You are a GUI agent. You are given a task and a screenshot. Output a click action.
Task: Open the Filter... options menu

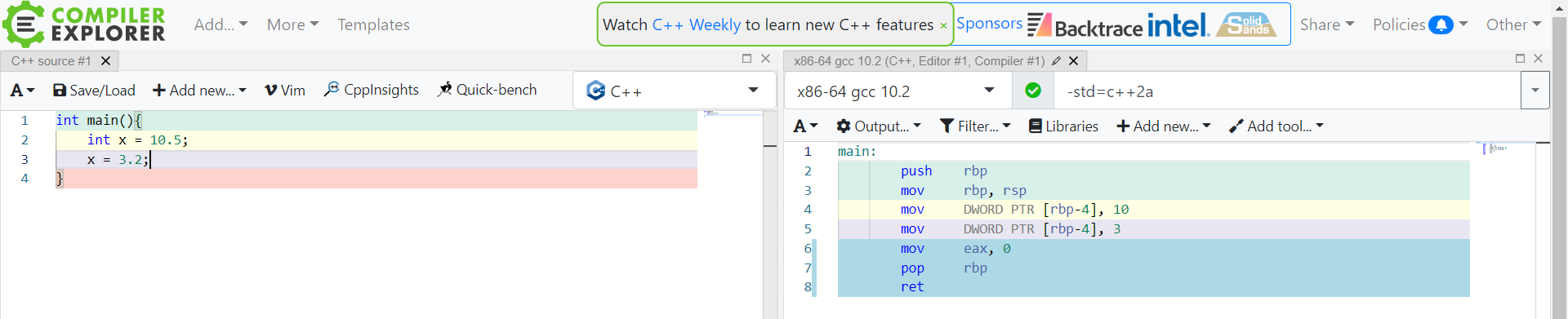(x=975, y=126)
